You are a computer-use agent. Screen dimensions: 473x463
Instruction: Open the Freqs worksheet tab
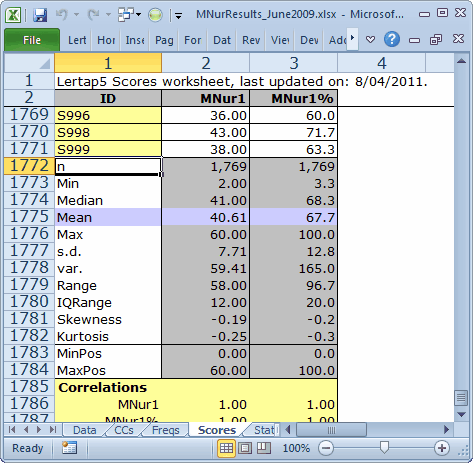(166, 430)
